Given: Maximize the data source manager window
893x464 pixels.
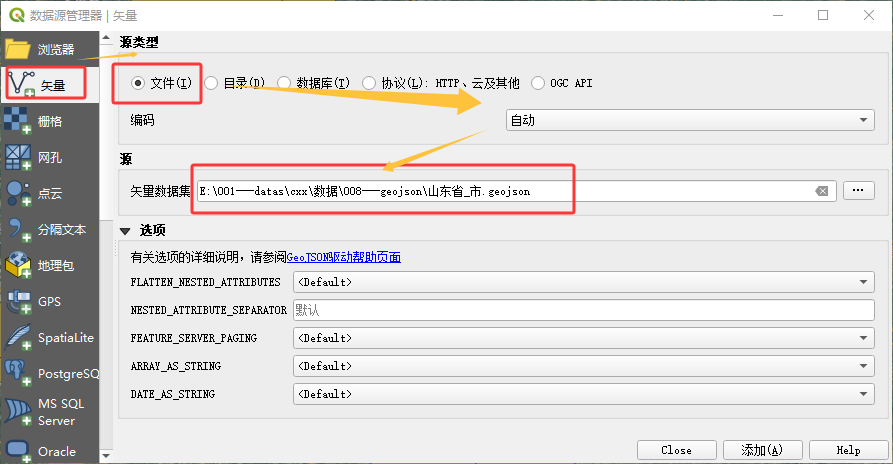Looking at the screenshot, I should click(x=823, y=15).
